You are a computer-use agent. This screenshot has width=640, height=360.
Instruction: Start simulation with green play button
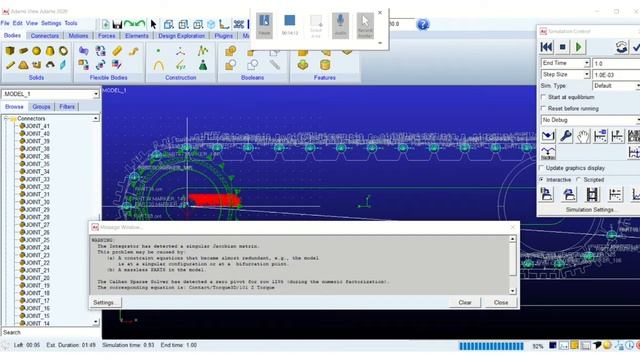[x=578, y=47]
